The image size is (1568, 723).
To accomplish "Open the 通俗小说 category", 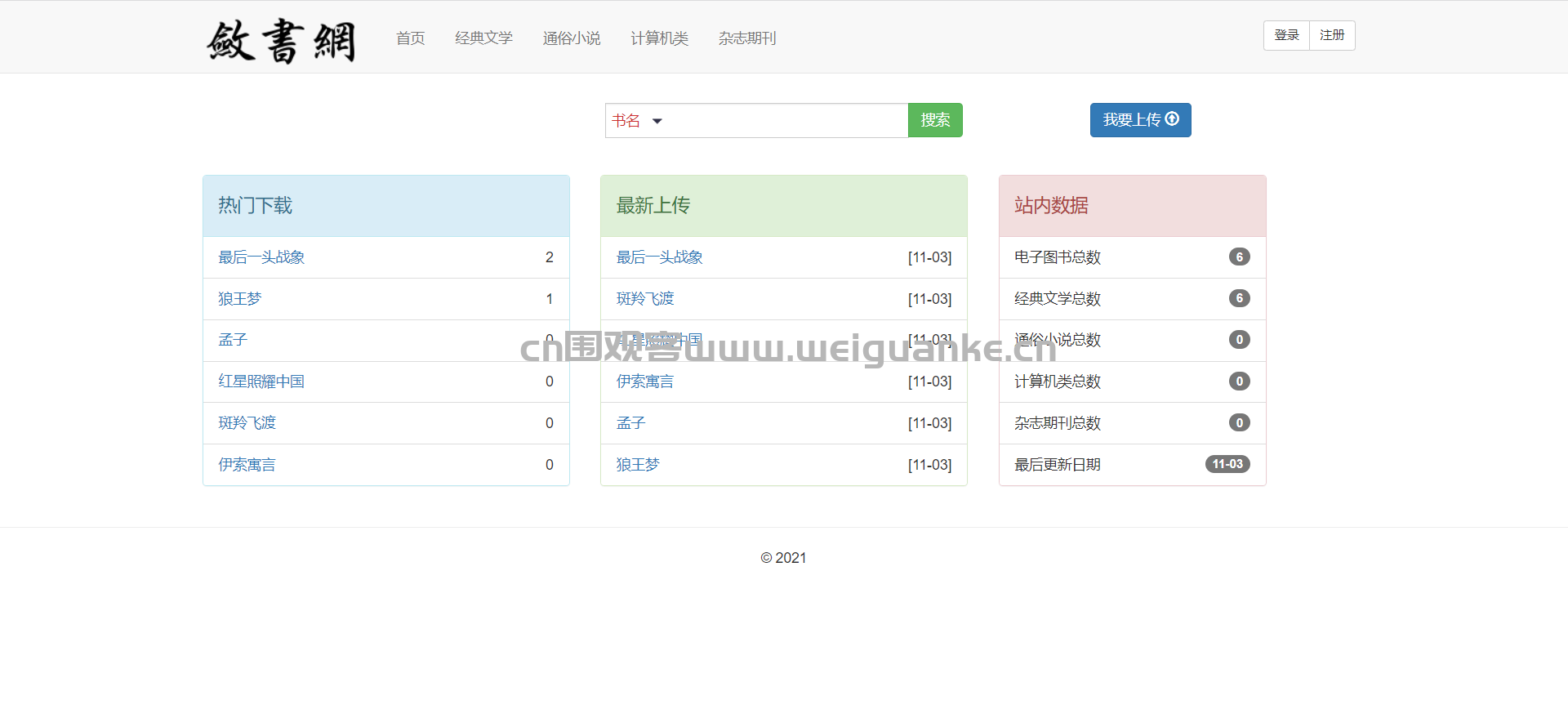I will pos(572,38).
